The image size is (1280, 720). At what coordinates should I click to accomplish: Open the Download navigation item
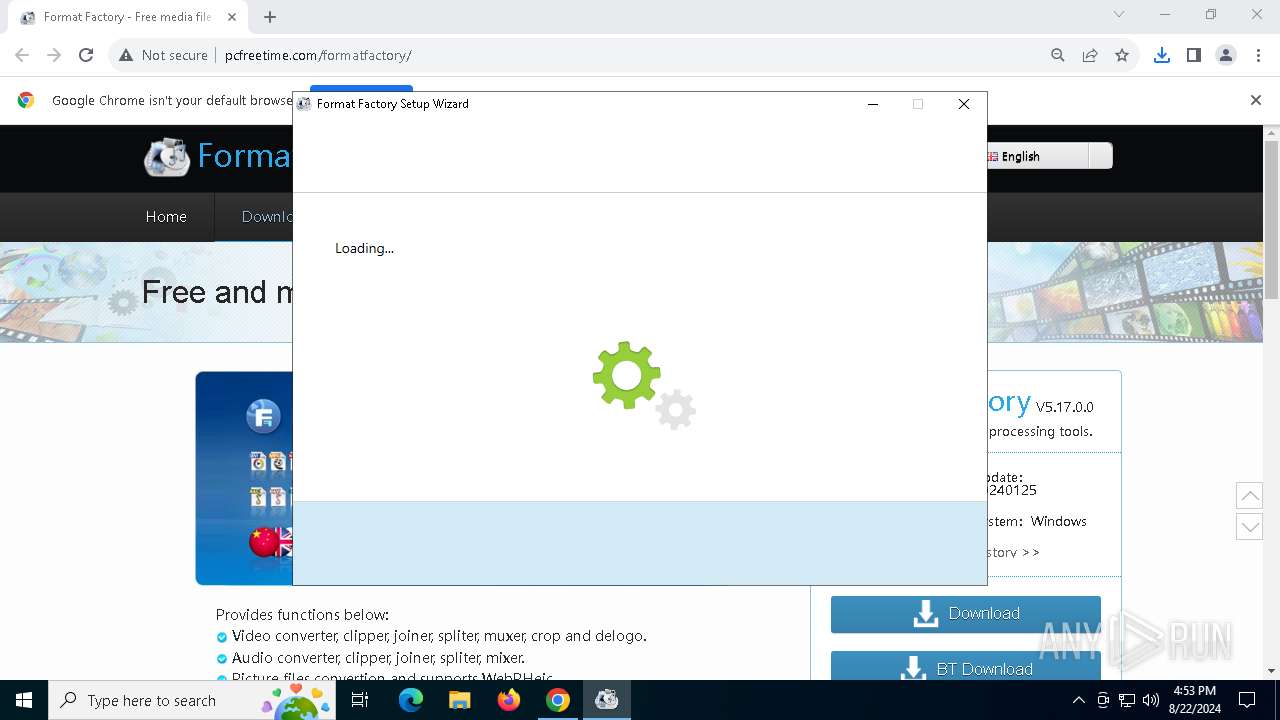(267, 216)
